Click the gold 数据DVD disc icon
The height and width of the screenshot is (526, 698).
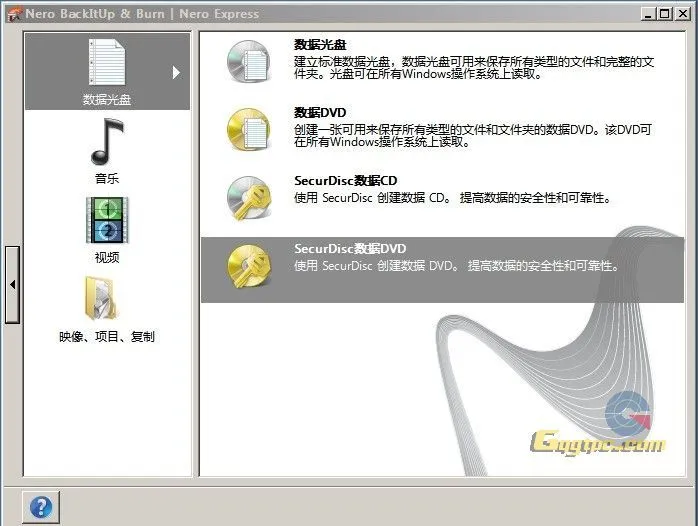(249, 129)
